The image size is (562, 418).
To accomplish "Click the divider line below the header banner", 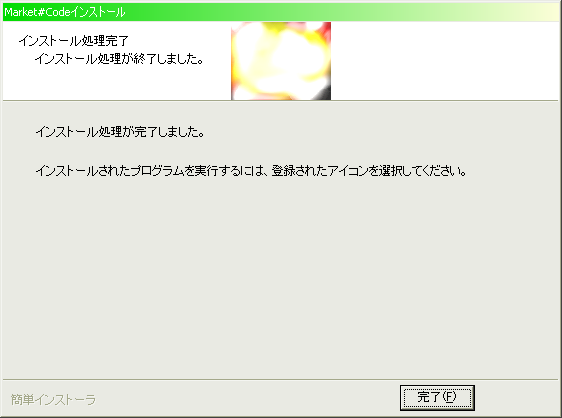I will [x=281, y=101].
